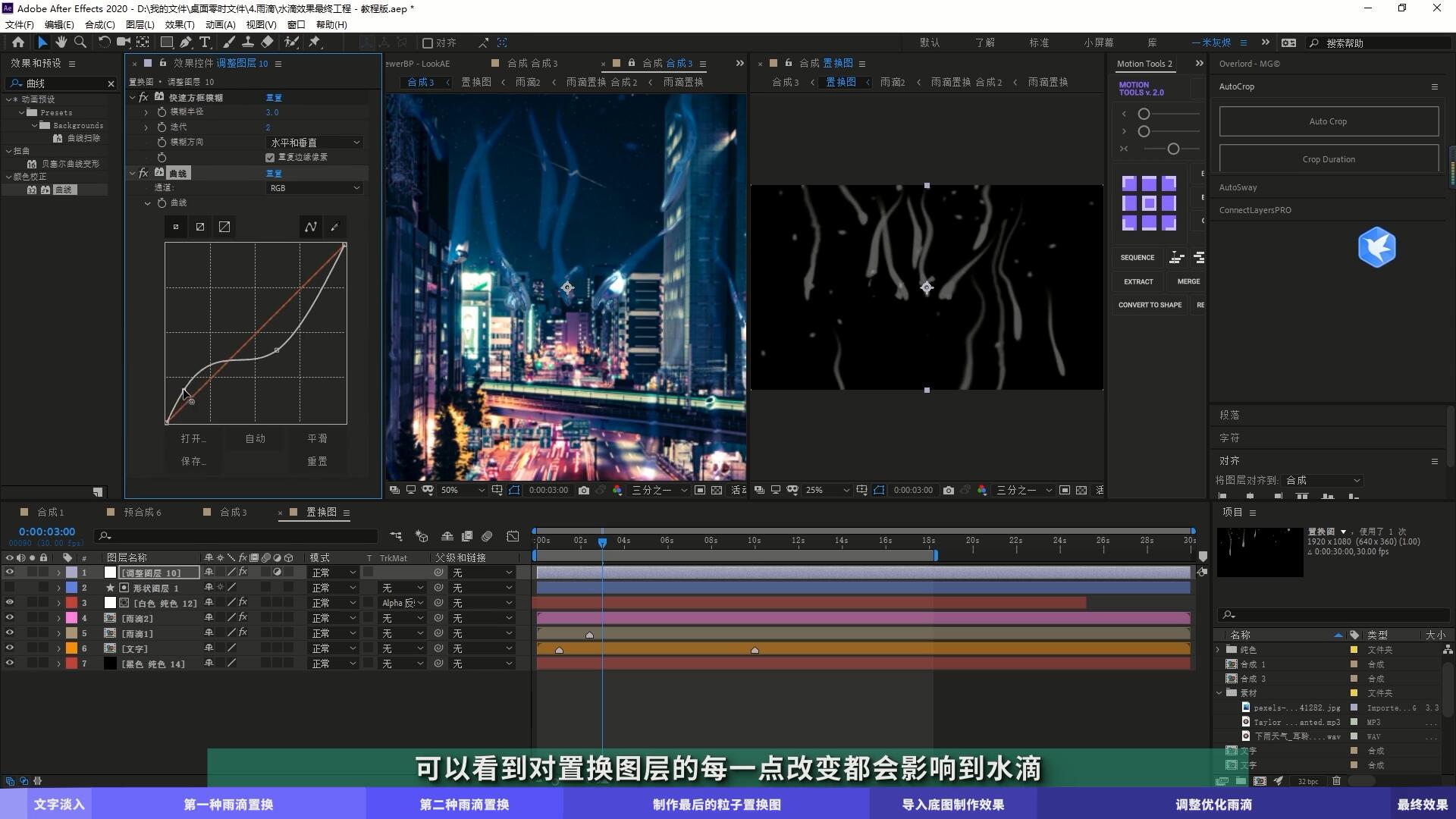Hide layer 文字 with eye toggle
The height and width of the screenshot is (819, 1456).
click(x=9, y=648)
